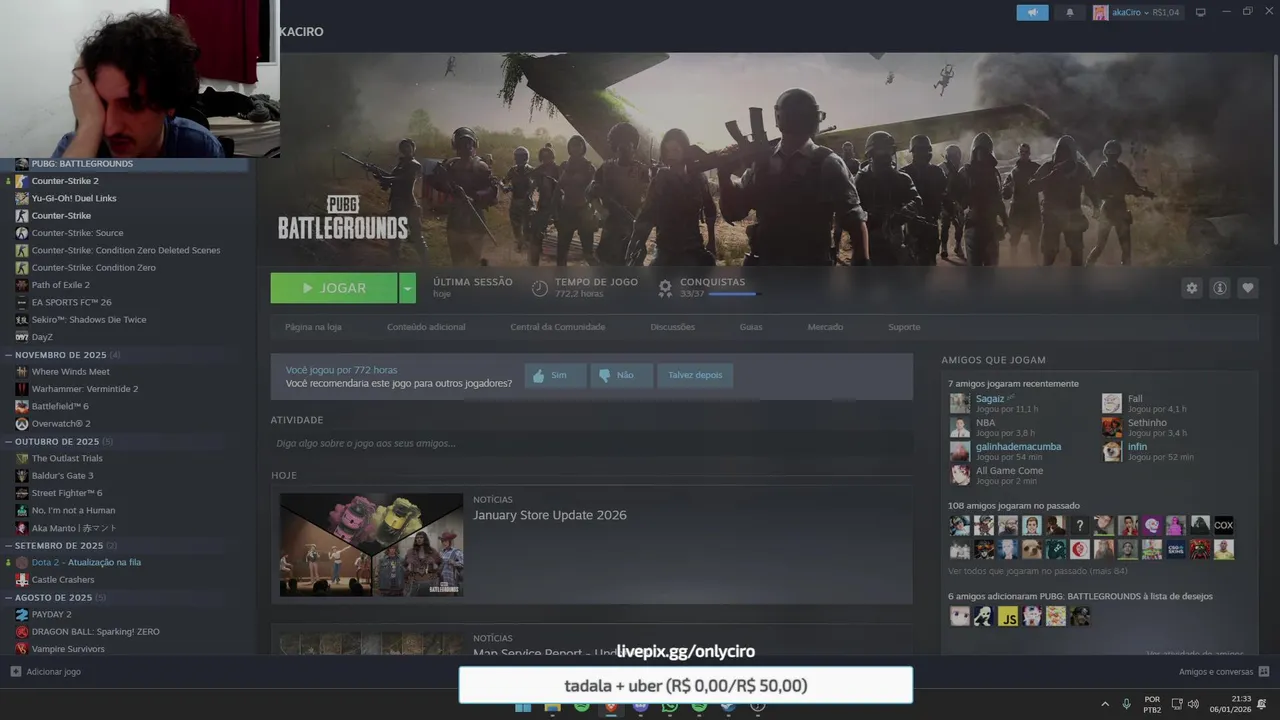The width and height of the screenshot is (1280, 720).
Task: Open the Guias tab
Action: click(x=751, y=327)
